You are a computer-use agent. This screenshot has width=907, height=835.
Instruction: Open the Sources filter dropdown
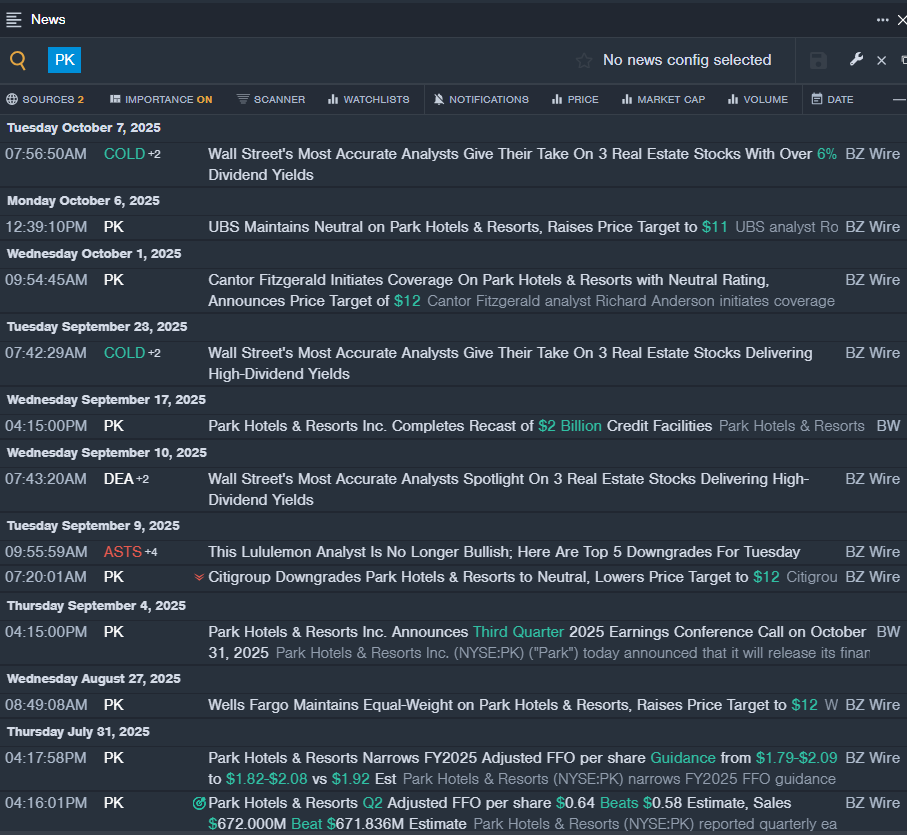(x=45, y=99)
